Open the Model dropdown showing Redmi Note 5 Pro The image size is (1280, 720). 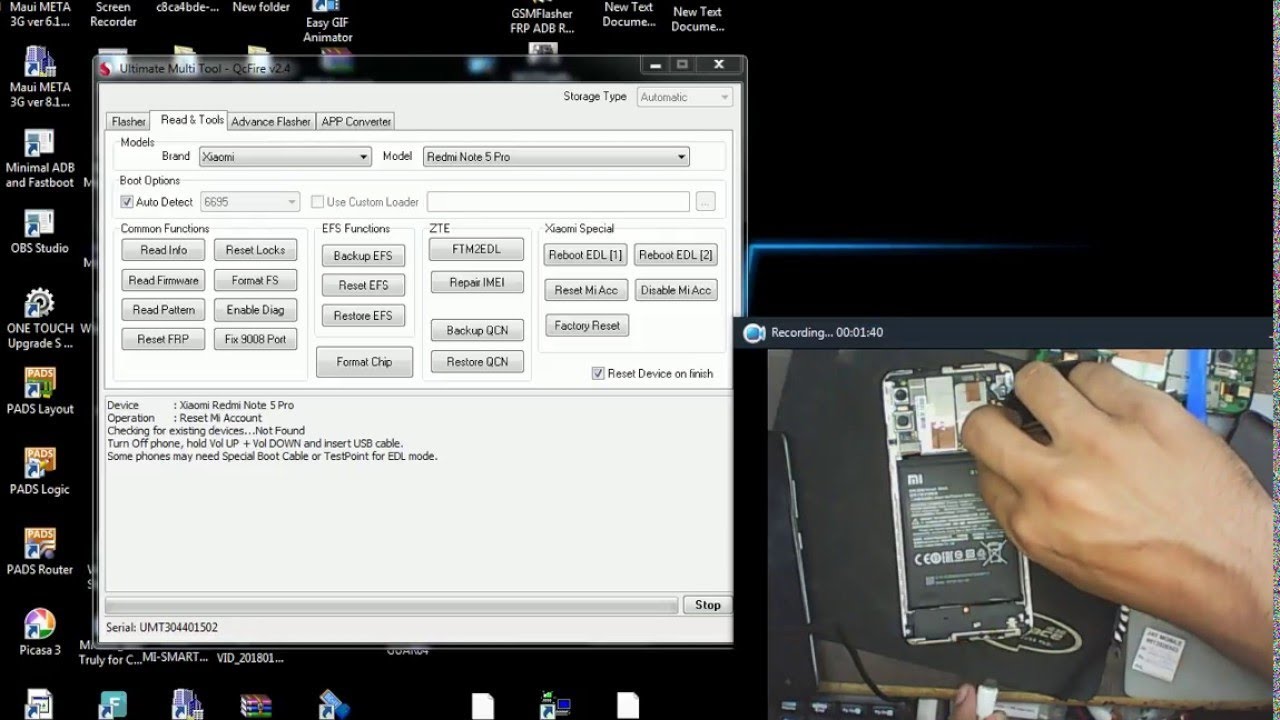tap(556, 157)
